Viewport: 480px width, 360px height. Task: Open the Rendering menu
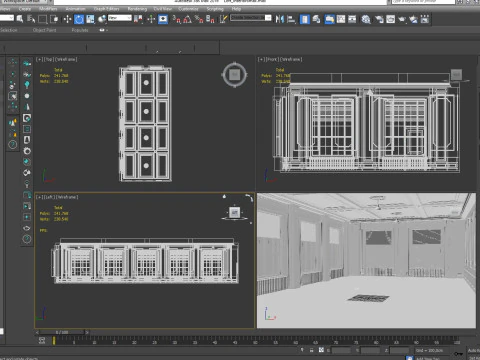pyautogui.click(x=137, y=9)
